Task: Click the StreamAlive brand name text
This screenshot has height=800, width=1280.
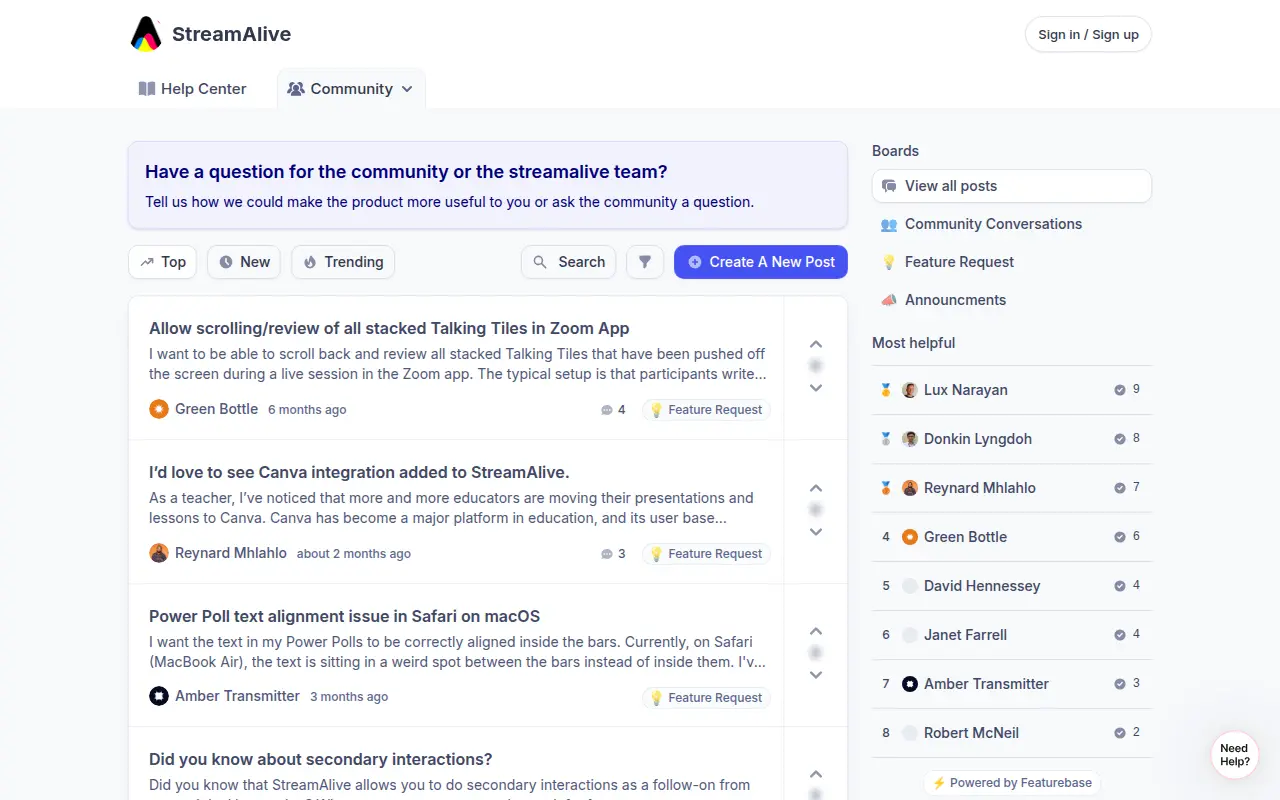Action: coord(232,34)
